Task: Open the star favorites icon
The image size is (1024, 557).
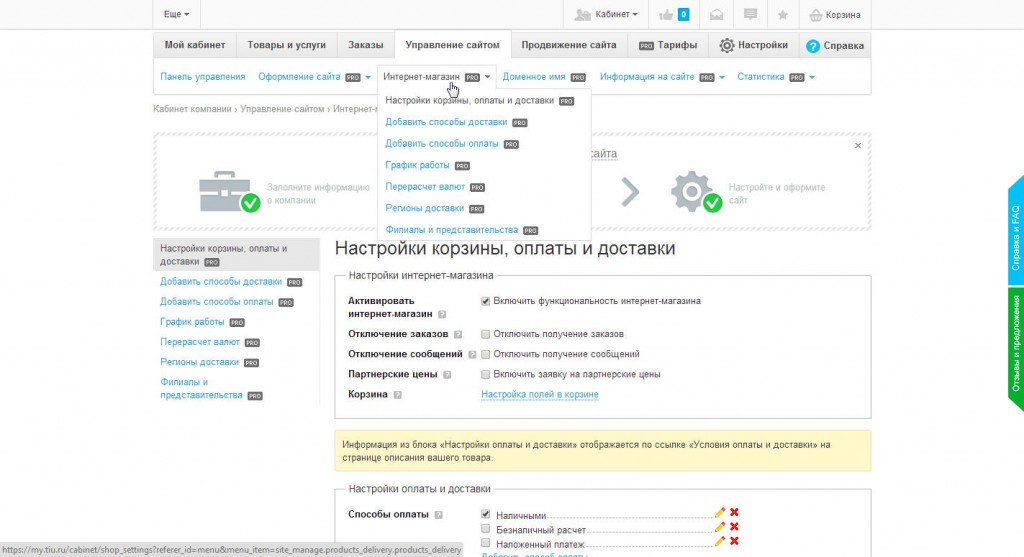Action: click(782, 14)
